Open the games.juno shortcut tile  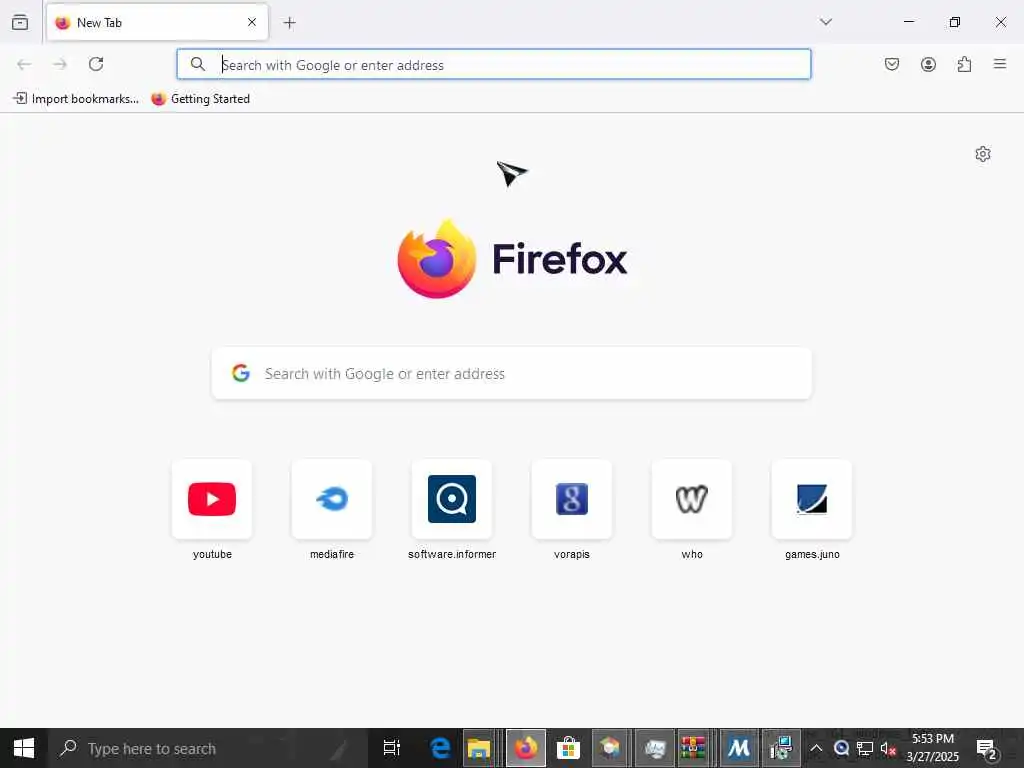tap(812, 499)
